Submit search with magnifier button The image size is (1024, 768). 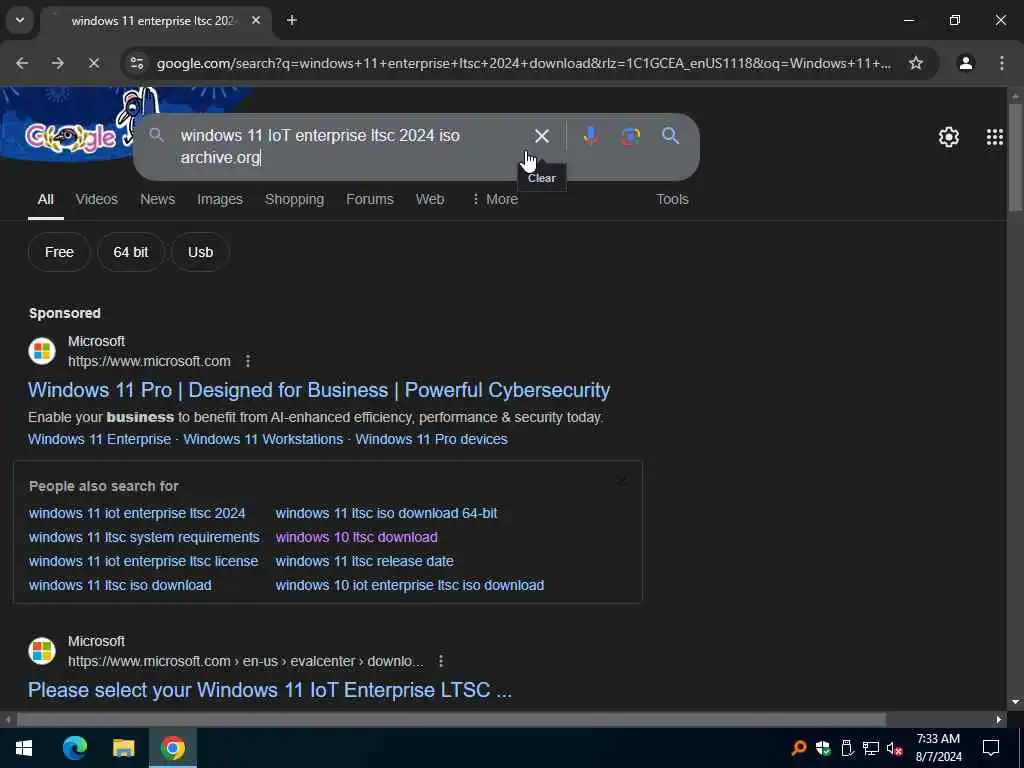point(670,136)
